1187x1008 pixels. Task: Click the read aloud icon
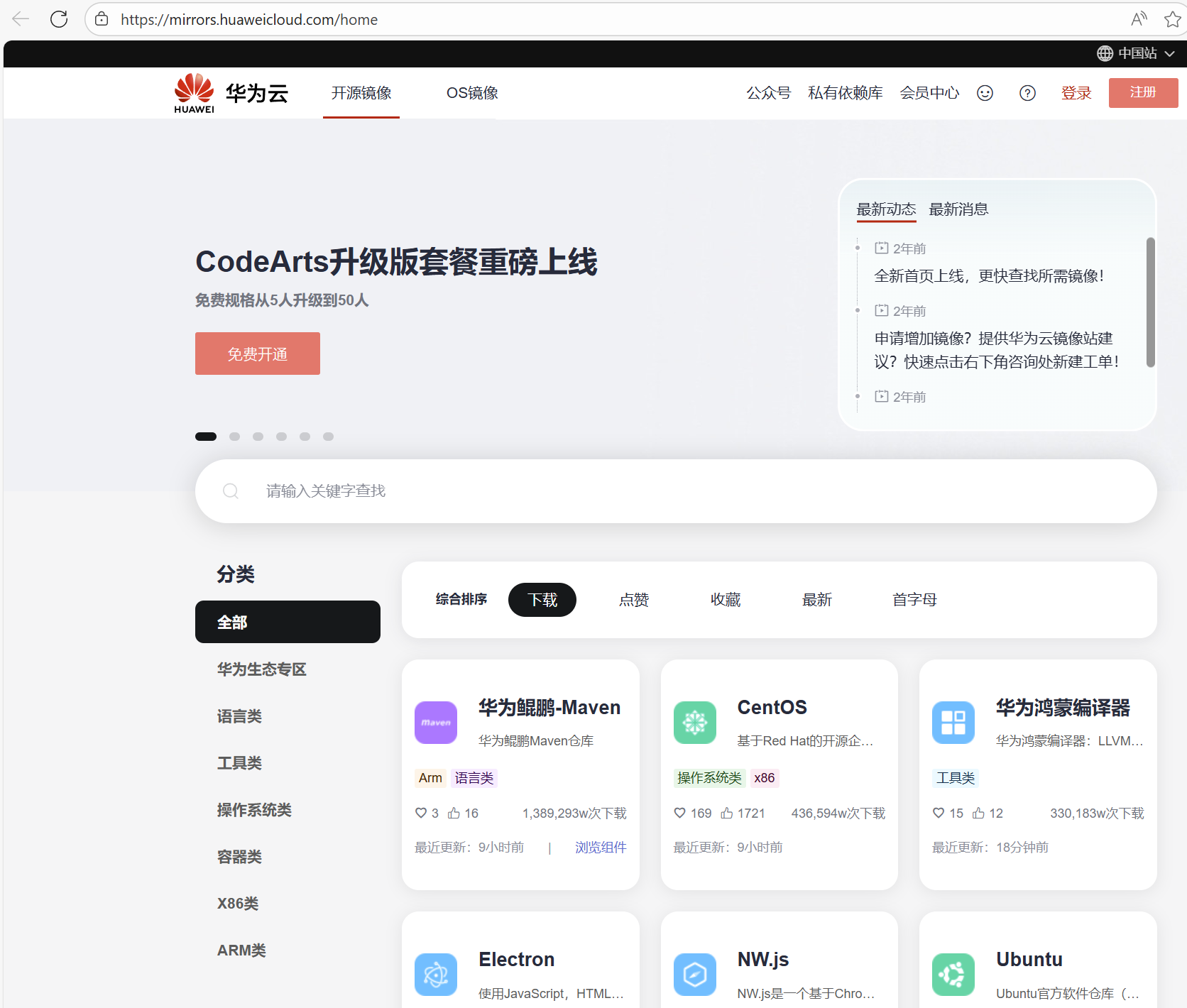[x=1139, y=19]
